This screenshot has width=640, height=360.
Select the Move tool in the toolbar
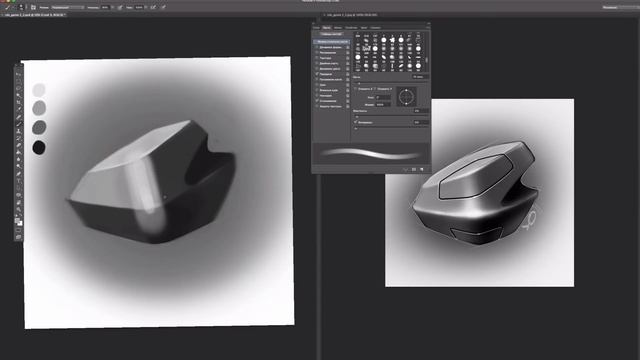click(18, 74)
